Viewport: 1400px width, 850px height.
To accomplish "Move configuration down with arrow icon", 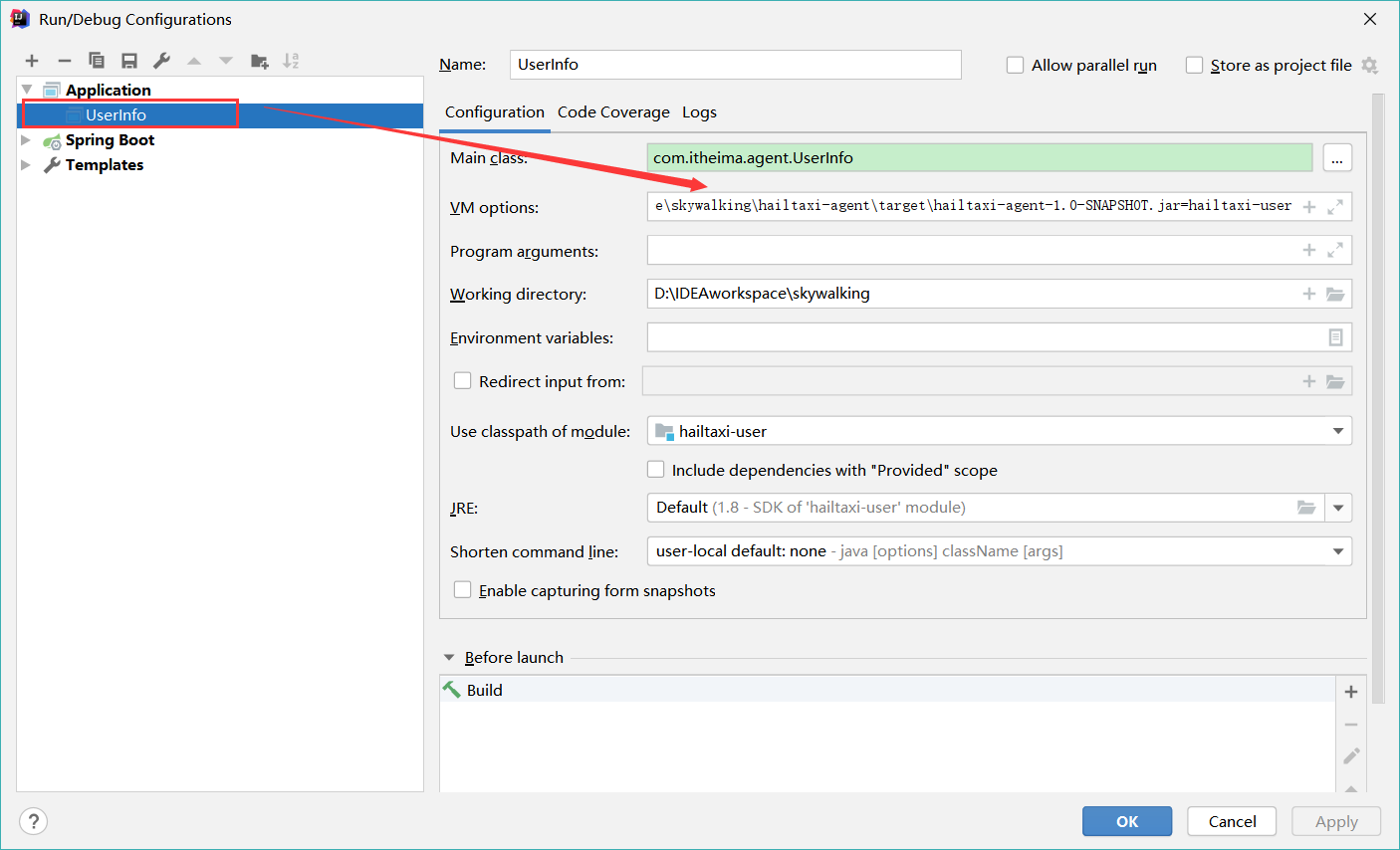I will 226,61.
